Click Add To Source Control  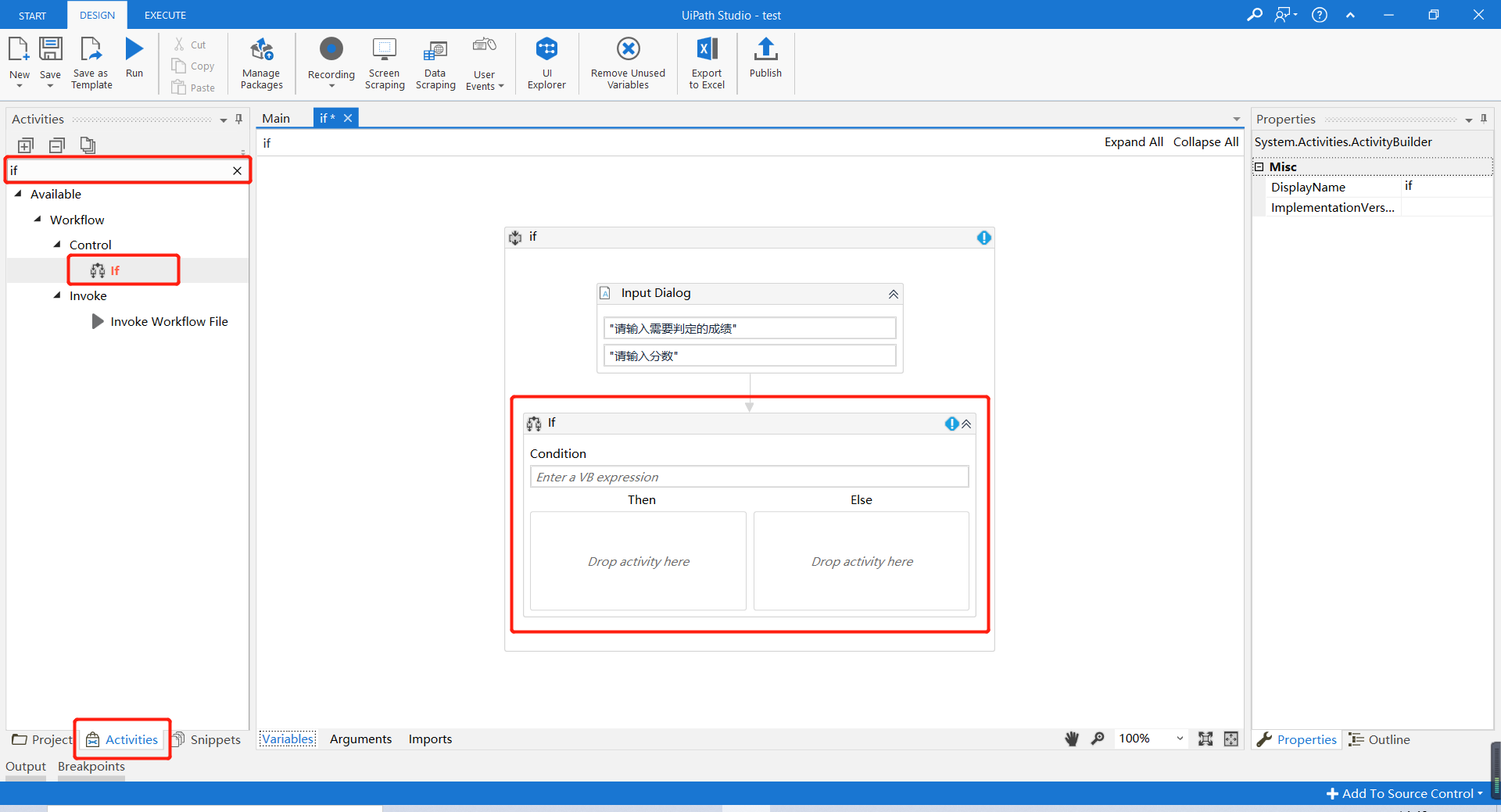1404,793
